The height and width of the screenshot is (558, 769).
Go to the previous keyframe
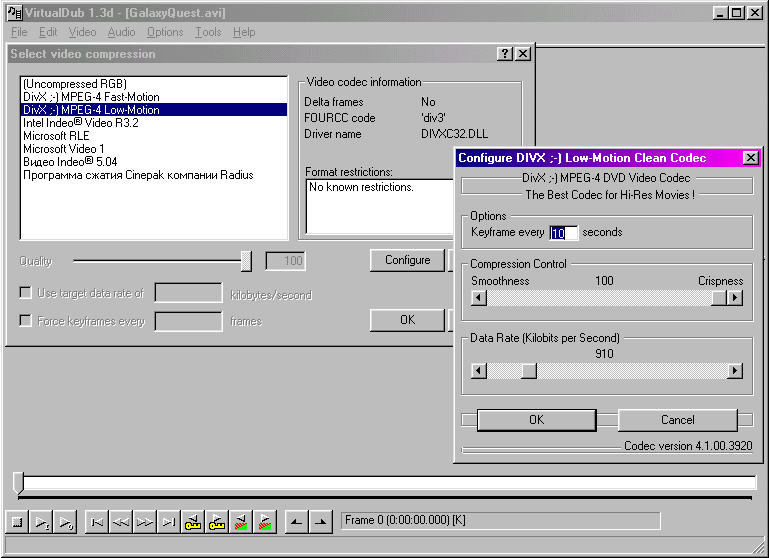pyautogui.click(x=193, y=522)
